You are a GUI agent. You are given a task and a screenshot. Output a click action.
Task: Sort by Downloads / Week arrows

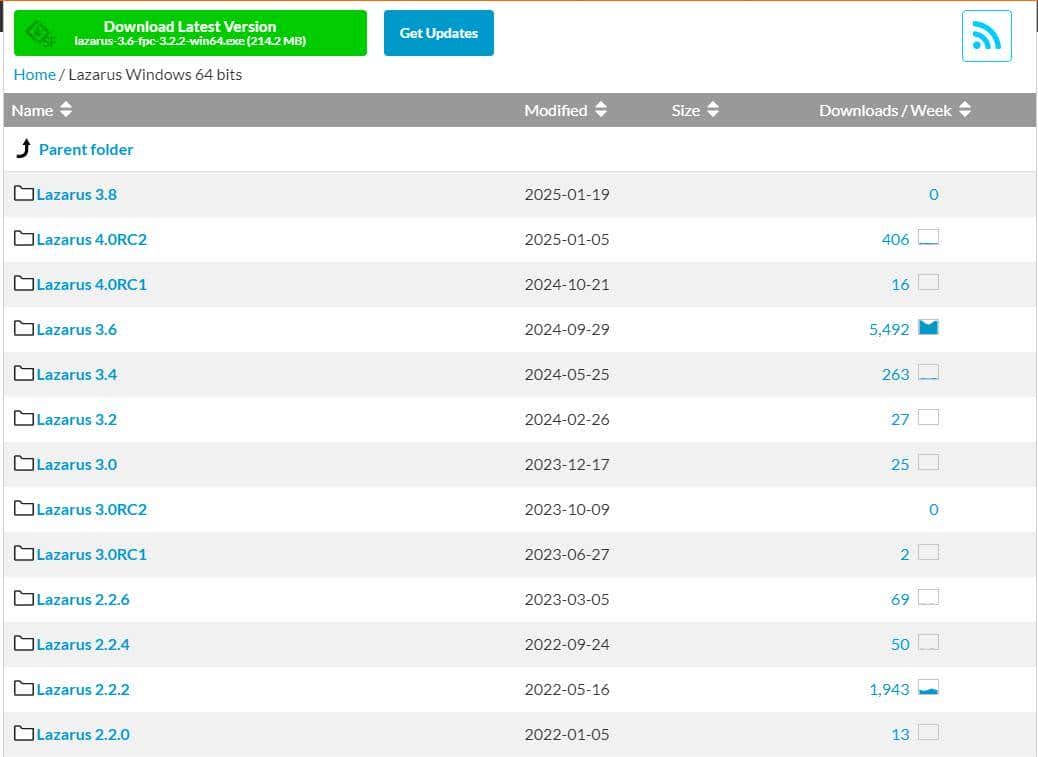coord(965,110)
